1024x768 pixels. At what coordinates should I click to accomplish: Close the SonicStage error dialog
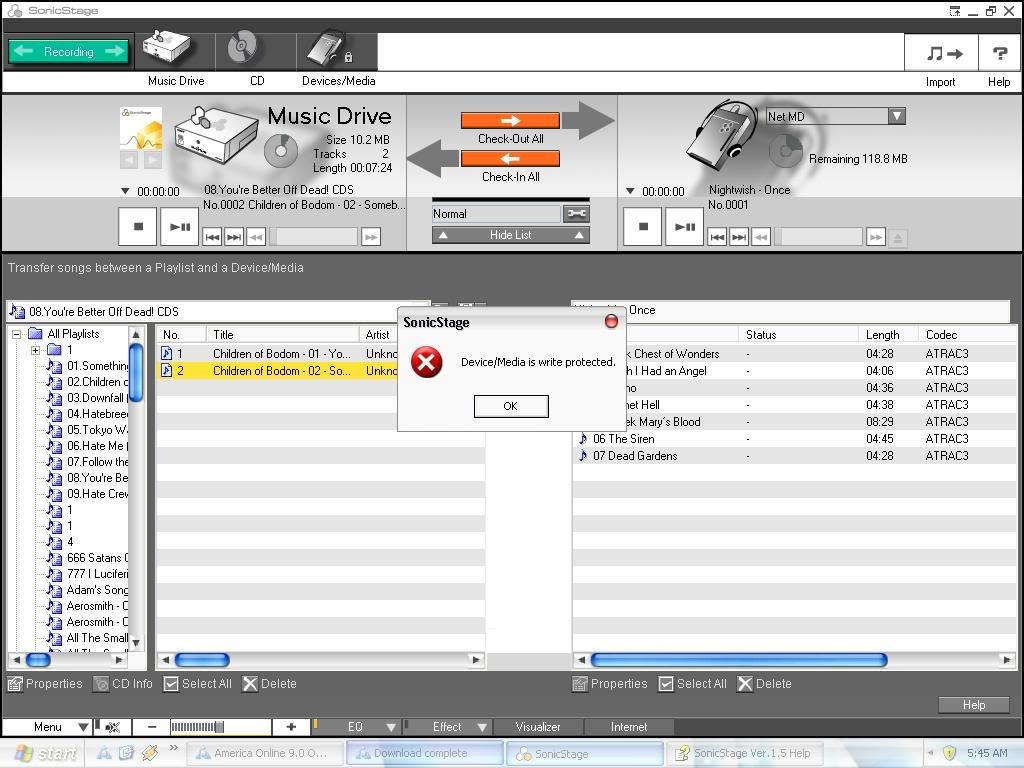[x=611, y=321]
